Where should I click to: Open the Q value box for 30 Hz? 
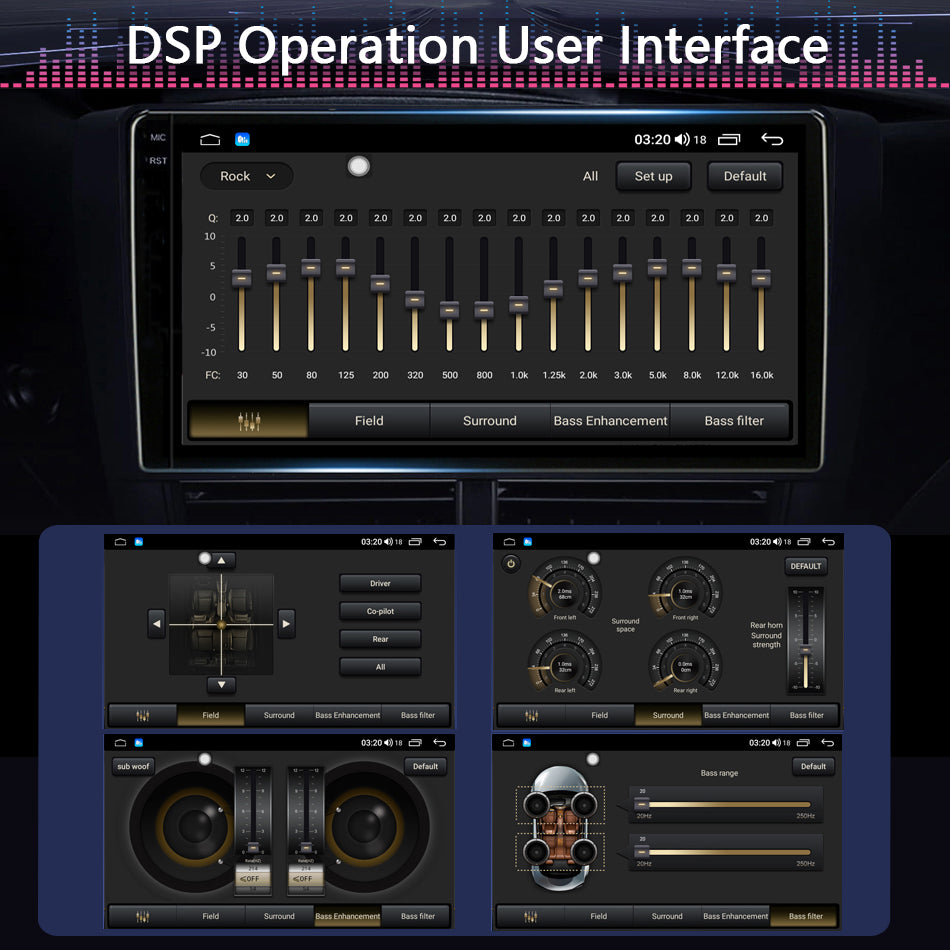[242, 218]
